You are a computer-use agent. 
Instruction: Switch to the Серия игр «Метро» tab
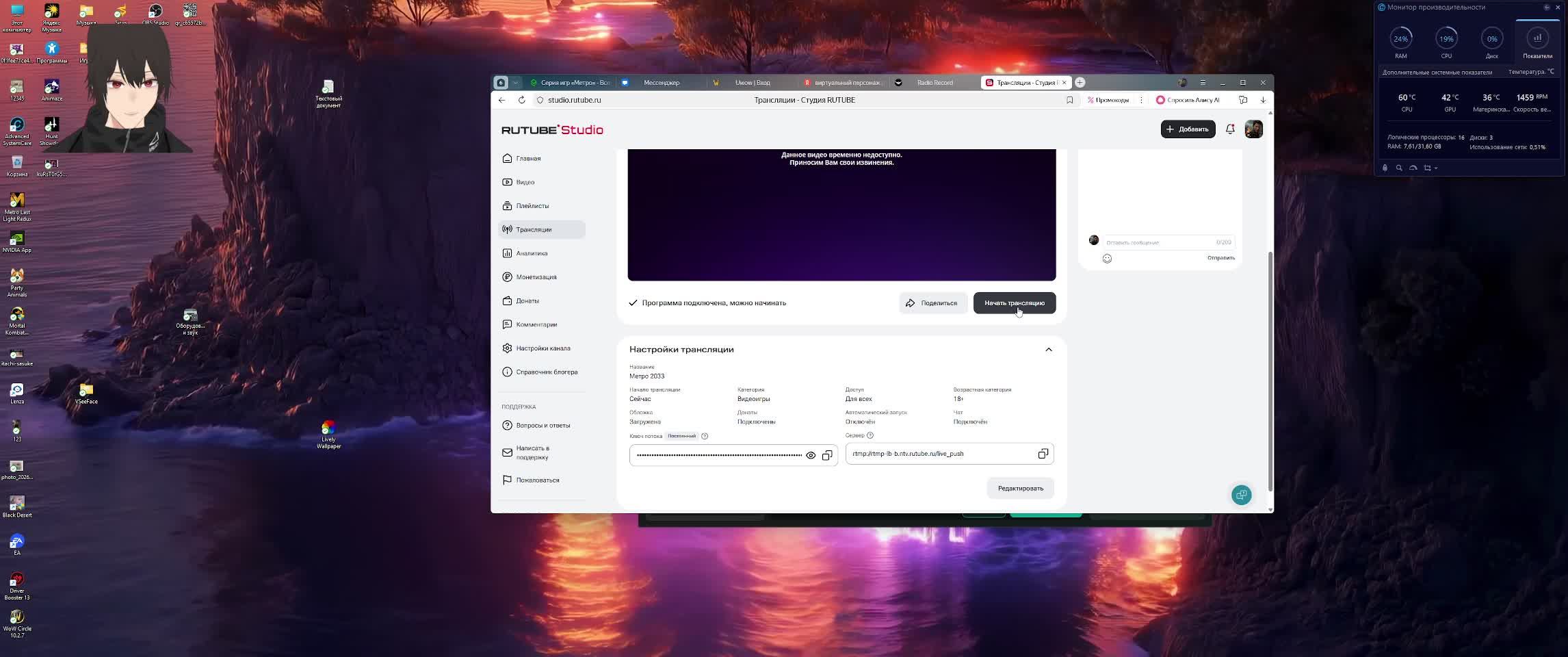click(571, 83)
